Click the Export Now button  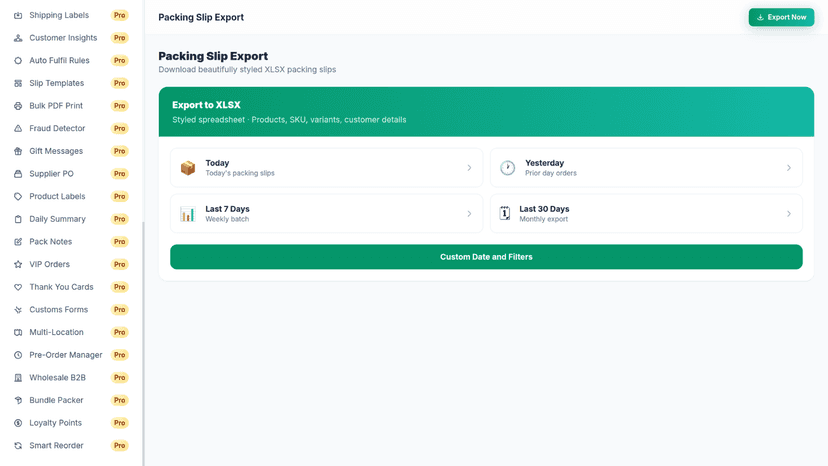[x=781, y=17]
